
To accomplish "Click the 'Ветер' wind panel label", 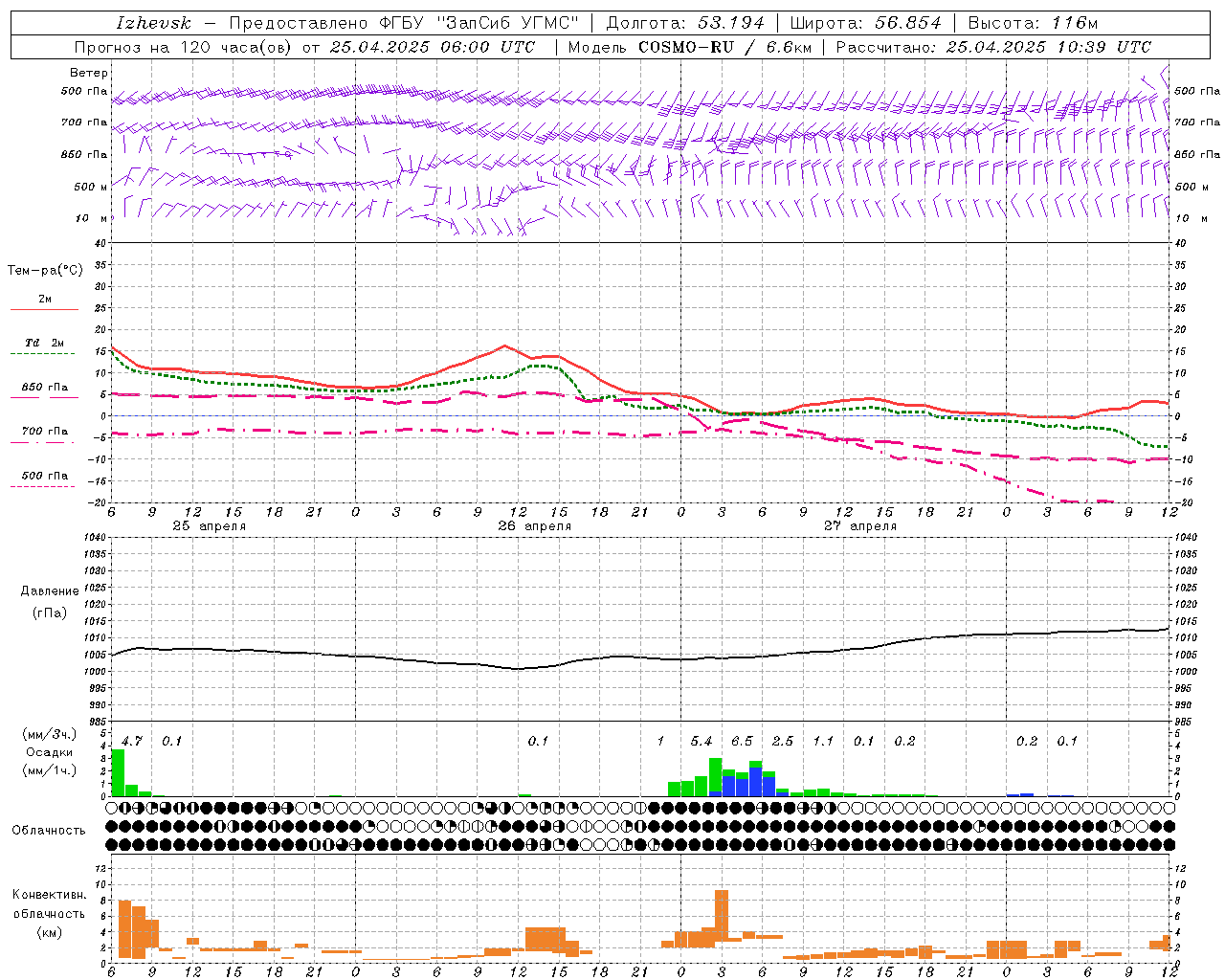I will click(89, 73).
